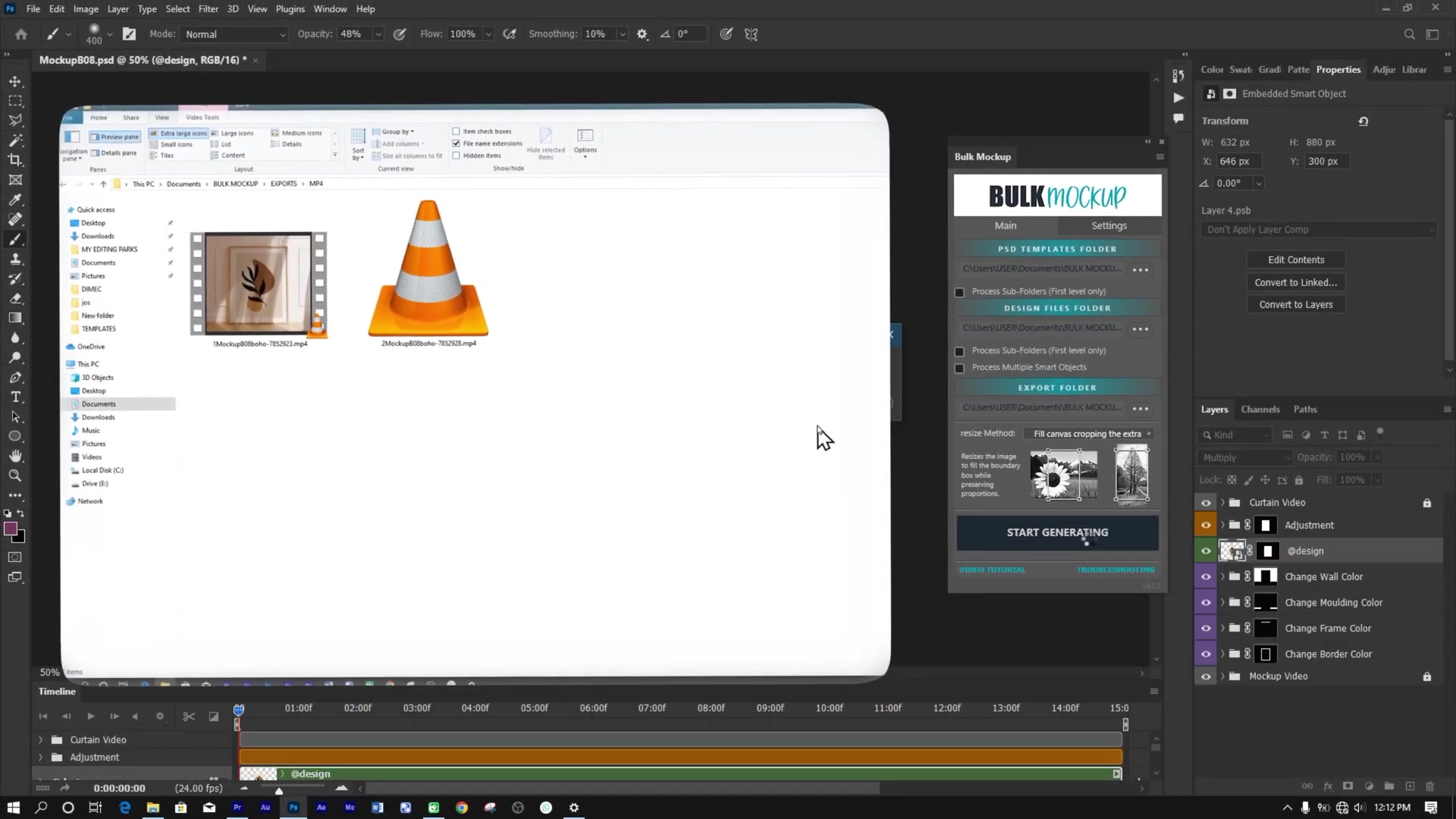Select the Type tool

point(15,397)
